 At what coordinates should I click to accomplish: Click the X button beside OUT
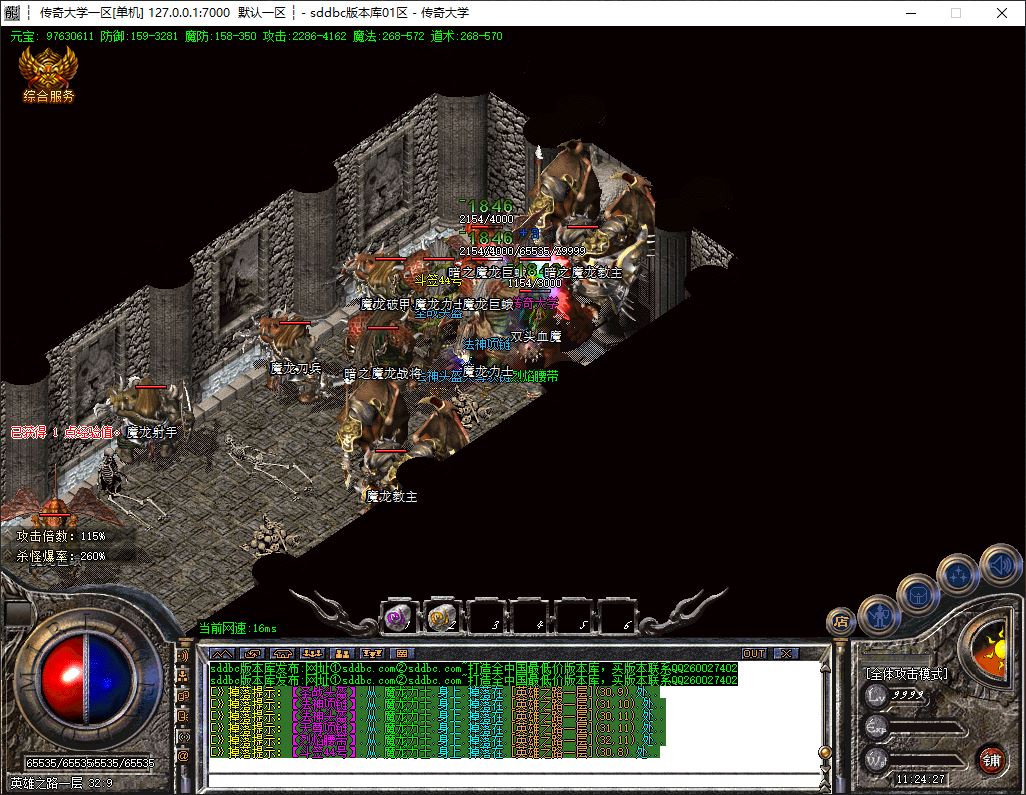point(786,653)
